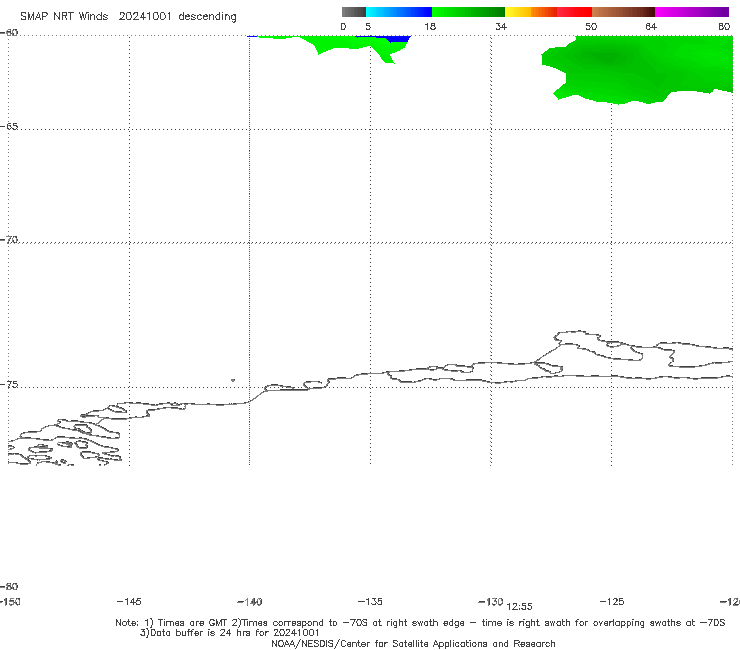Click the color bar label '50'

coord(591,26)
